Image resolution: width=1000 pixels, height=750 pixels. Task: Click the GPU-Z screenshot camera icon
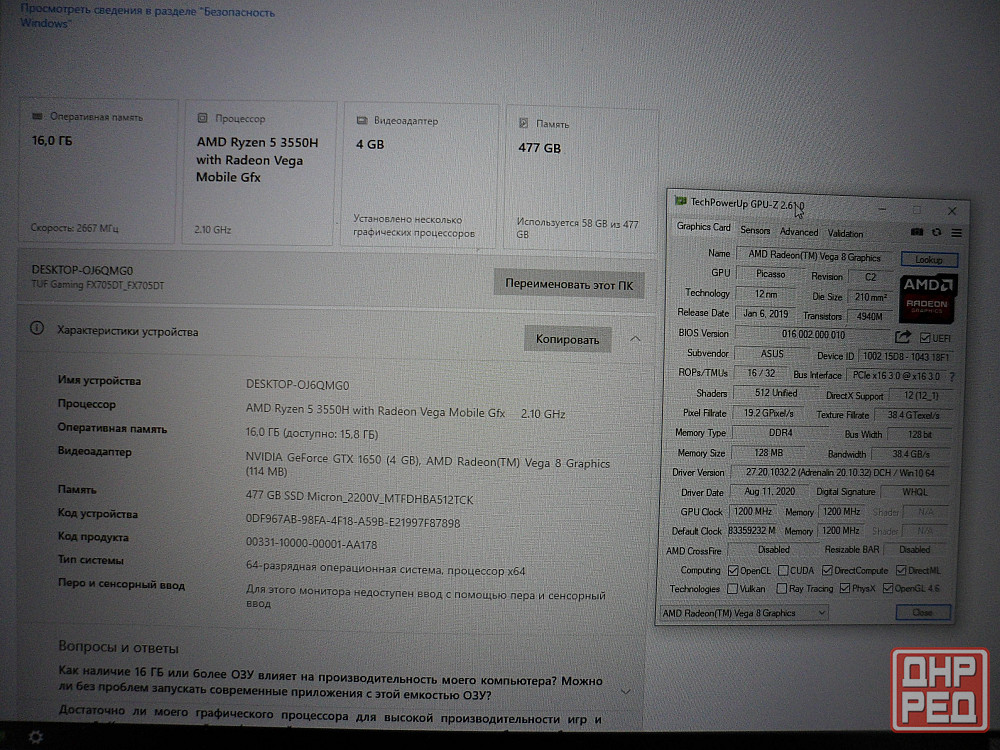[917, 232]
